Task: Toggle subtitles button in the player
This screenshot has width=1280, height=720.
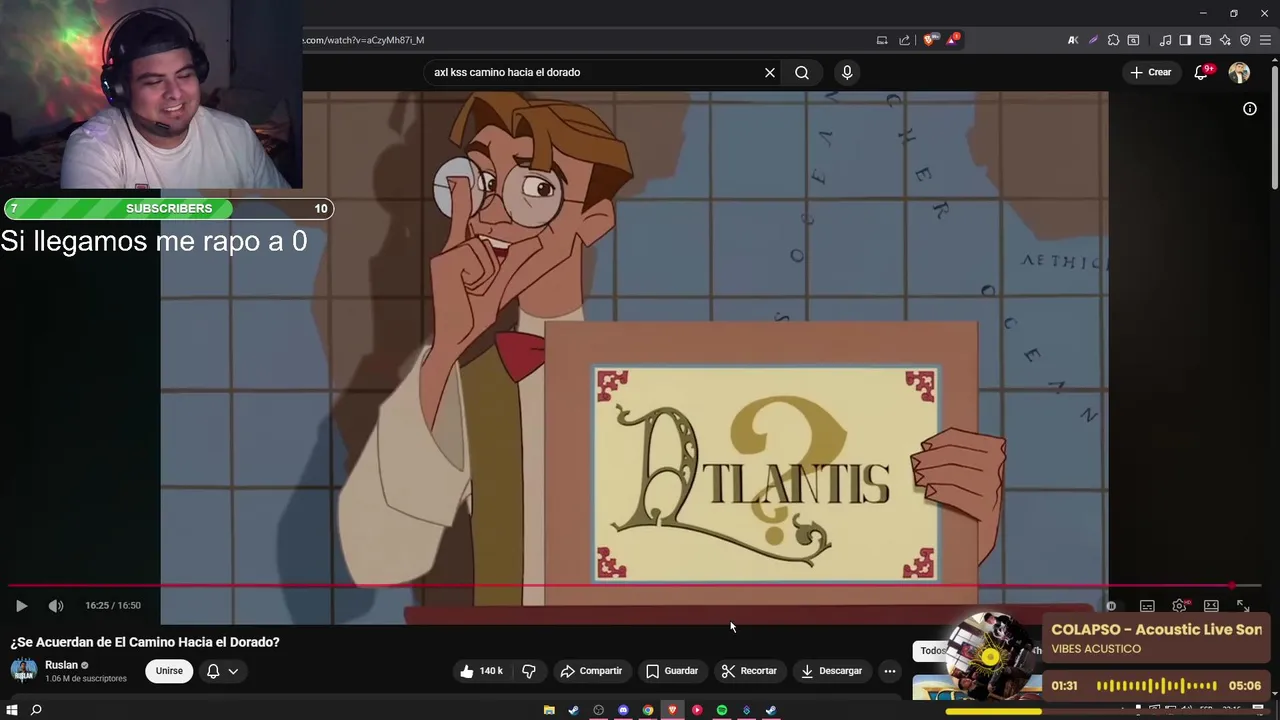Action: [x=1147, y=606]
